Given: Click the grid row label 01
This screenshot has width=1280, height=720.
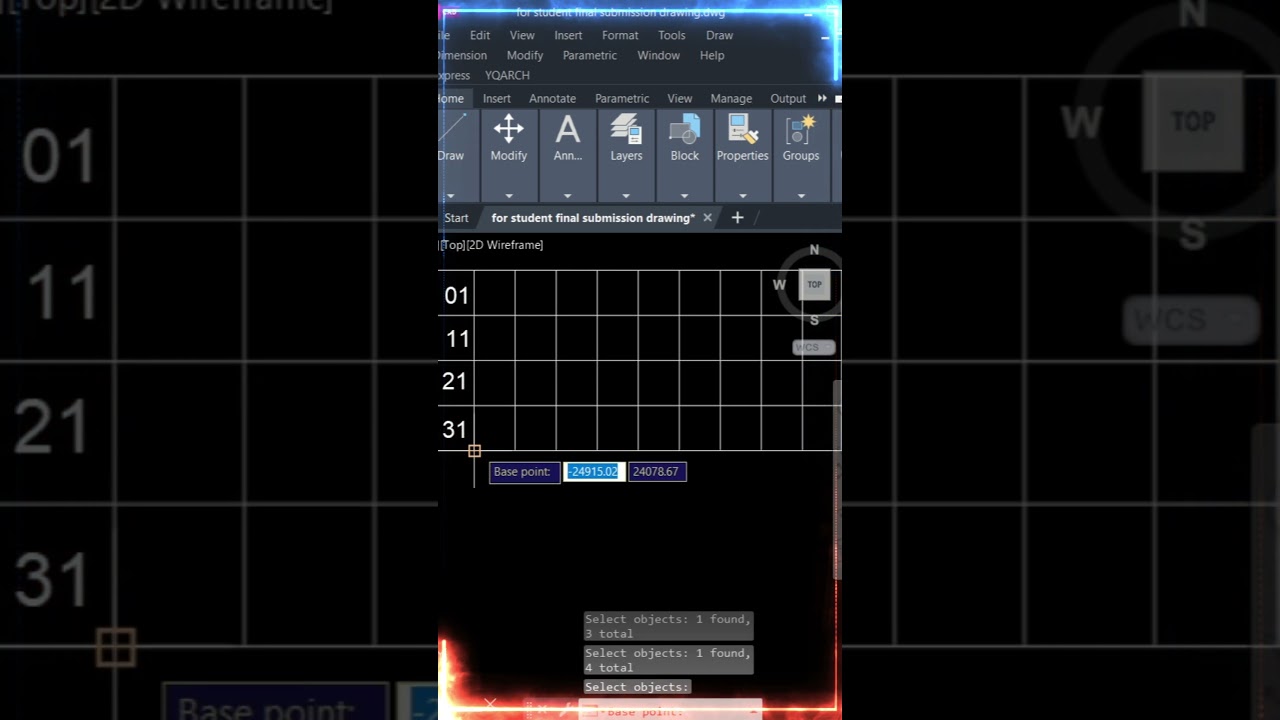Looking at the screenshot, I should [456, 296].
